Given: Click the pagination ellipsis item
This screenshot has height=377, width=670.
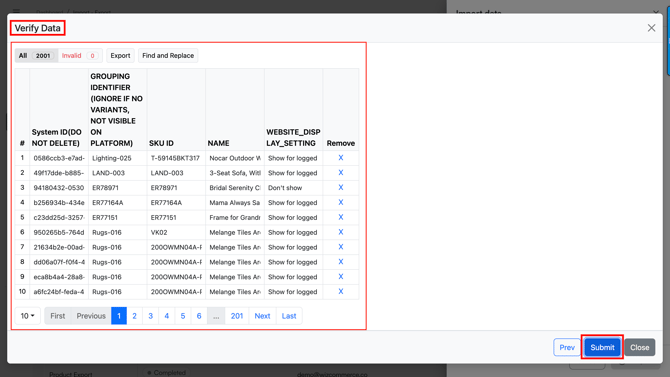Looking at the screenshot, I should (216, 316).
